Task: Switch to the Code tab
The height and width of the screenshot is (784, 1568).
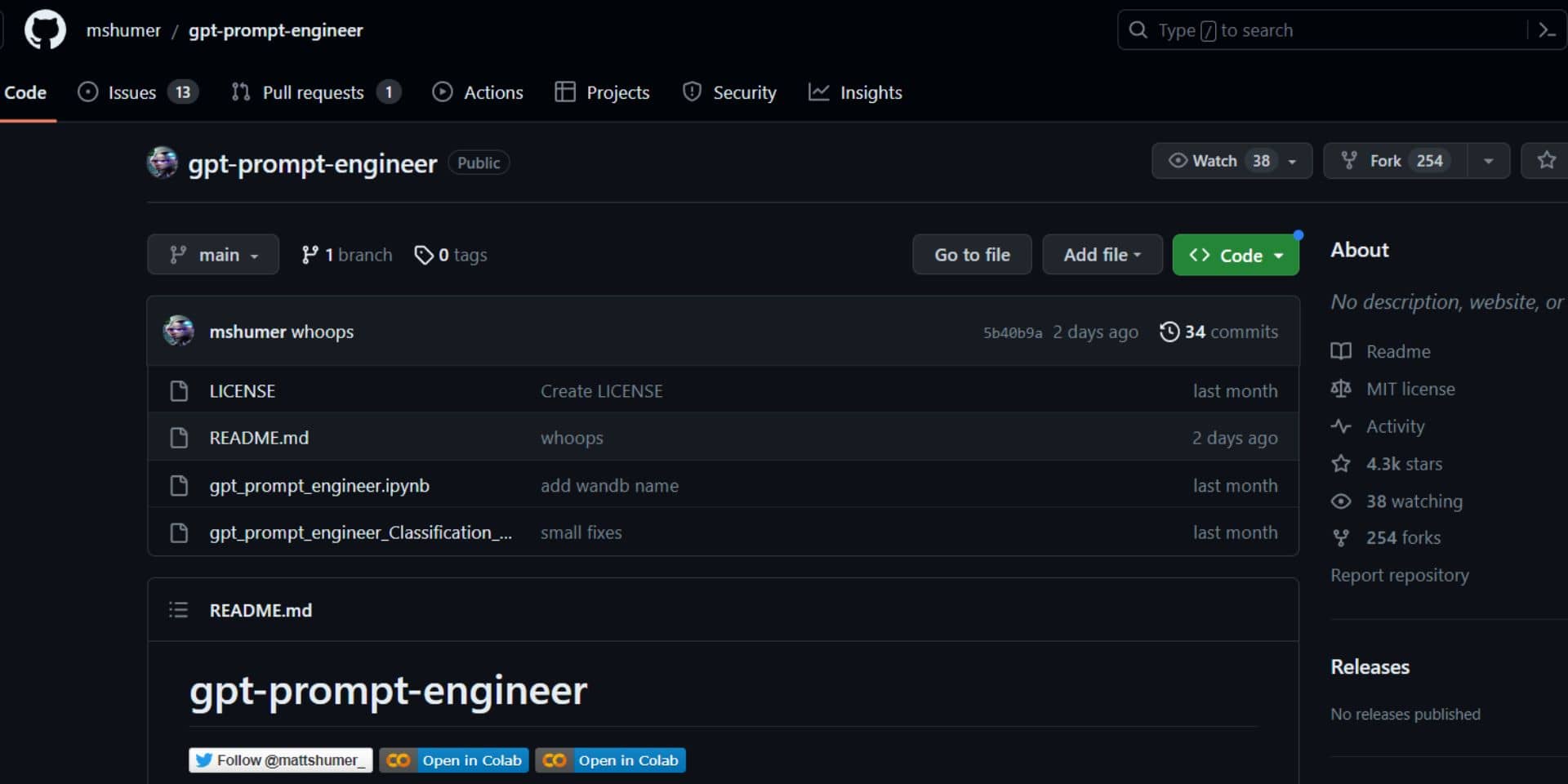Action: 25,92
